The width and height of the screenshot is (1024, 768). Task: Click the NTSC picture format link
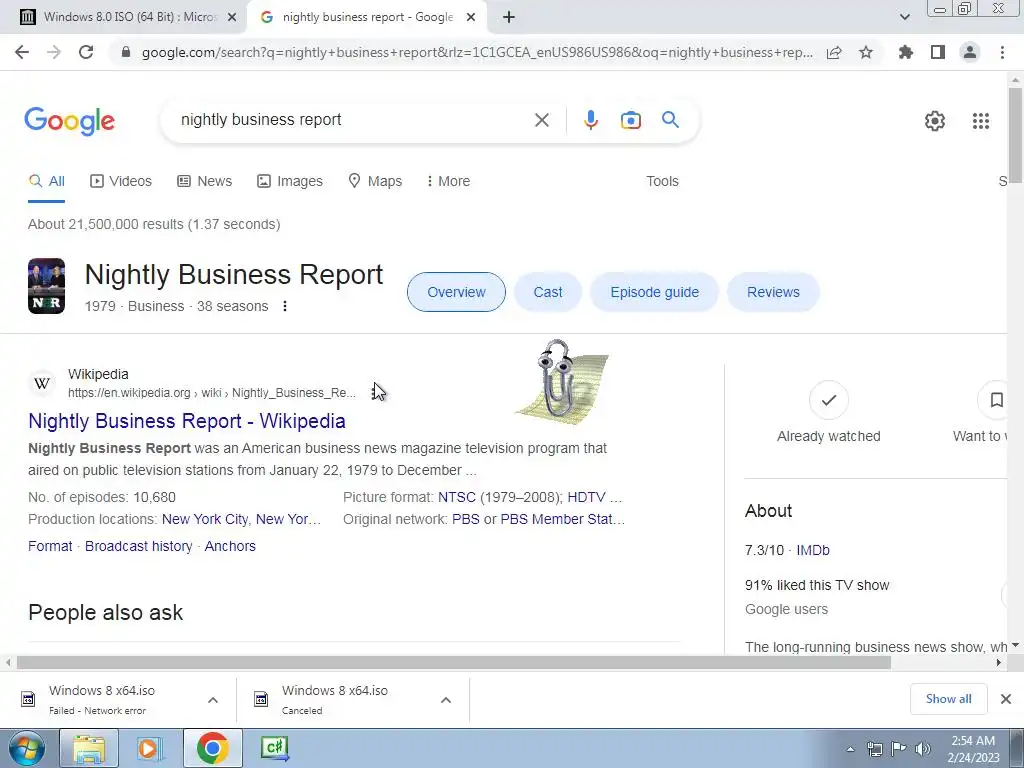[456, 497]
